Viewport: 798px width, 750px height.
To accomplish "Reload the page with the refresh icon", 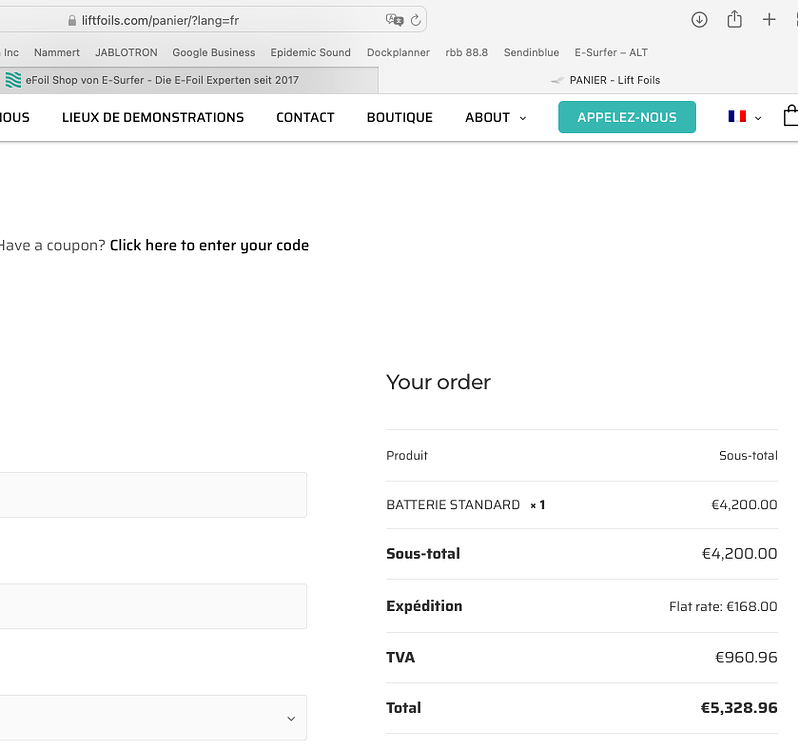I will (416, 20).
